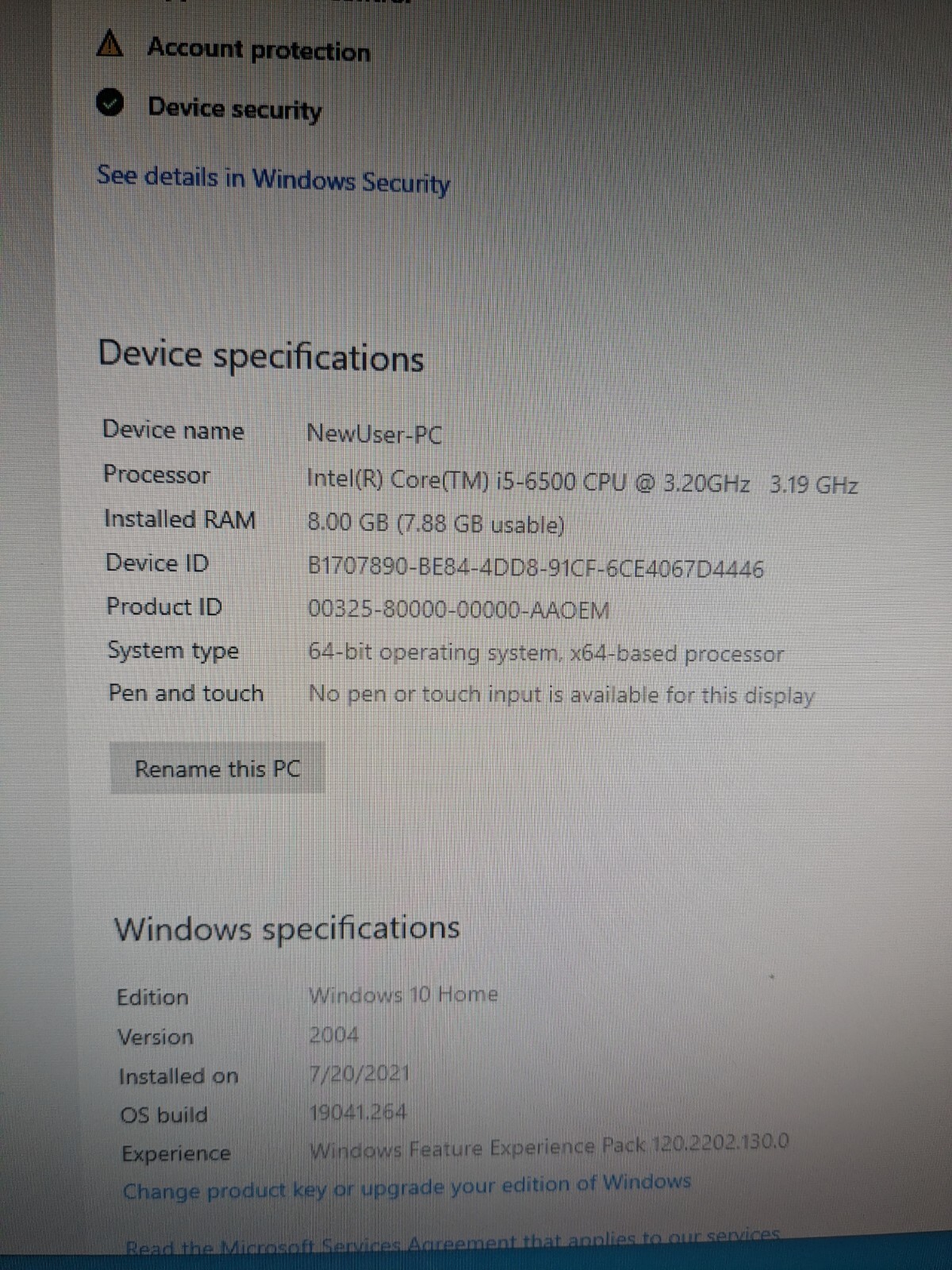Click the device name value NewUser-PC

[374, 433]
